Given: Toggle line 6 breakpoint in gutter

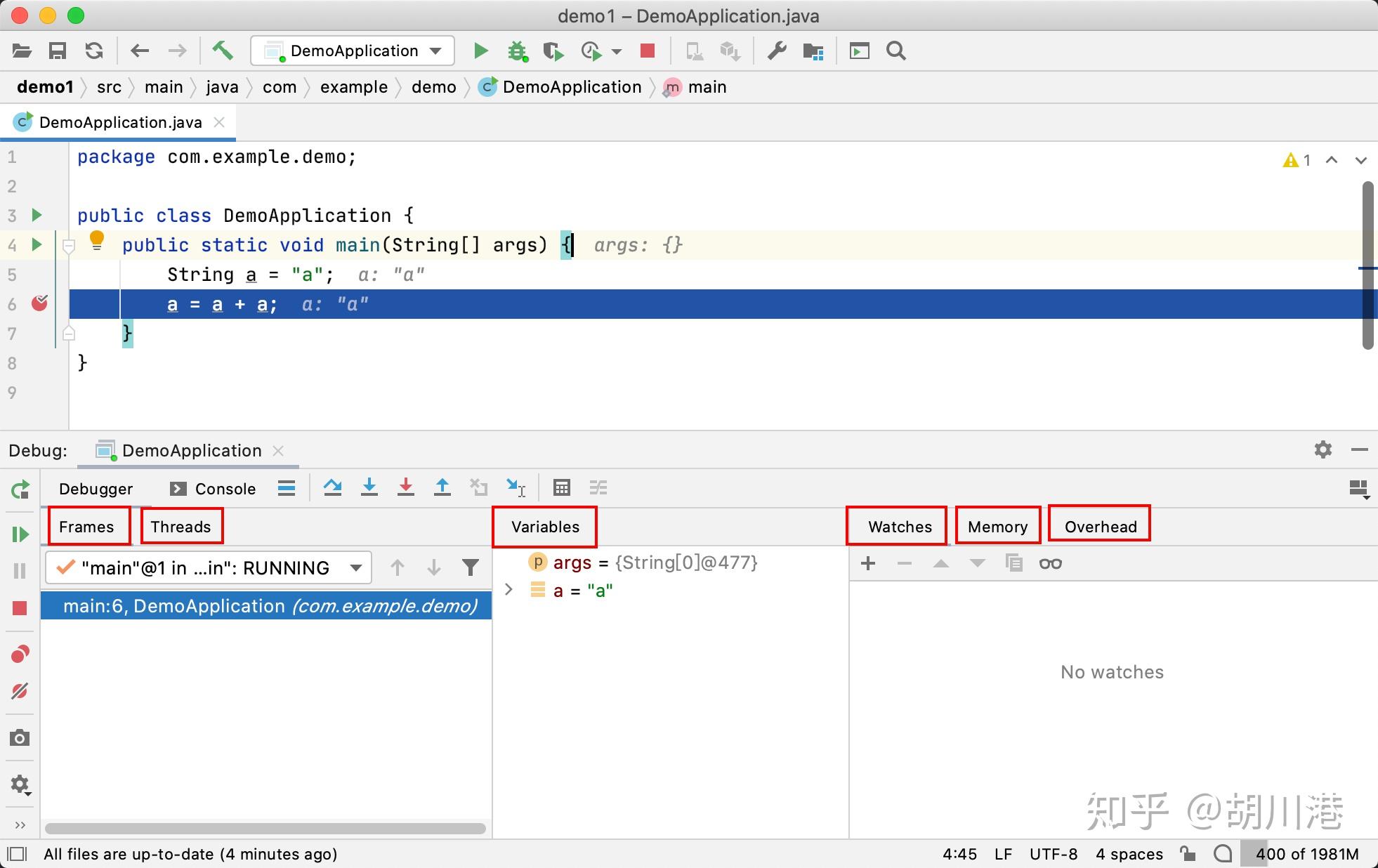Looking at the screenshot, I should (x=39, y=303).
